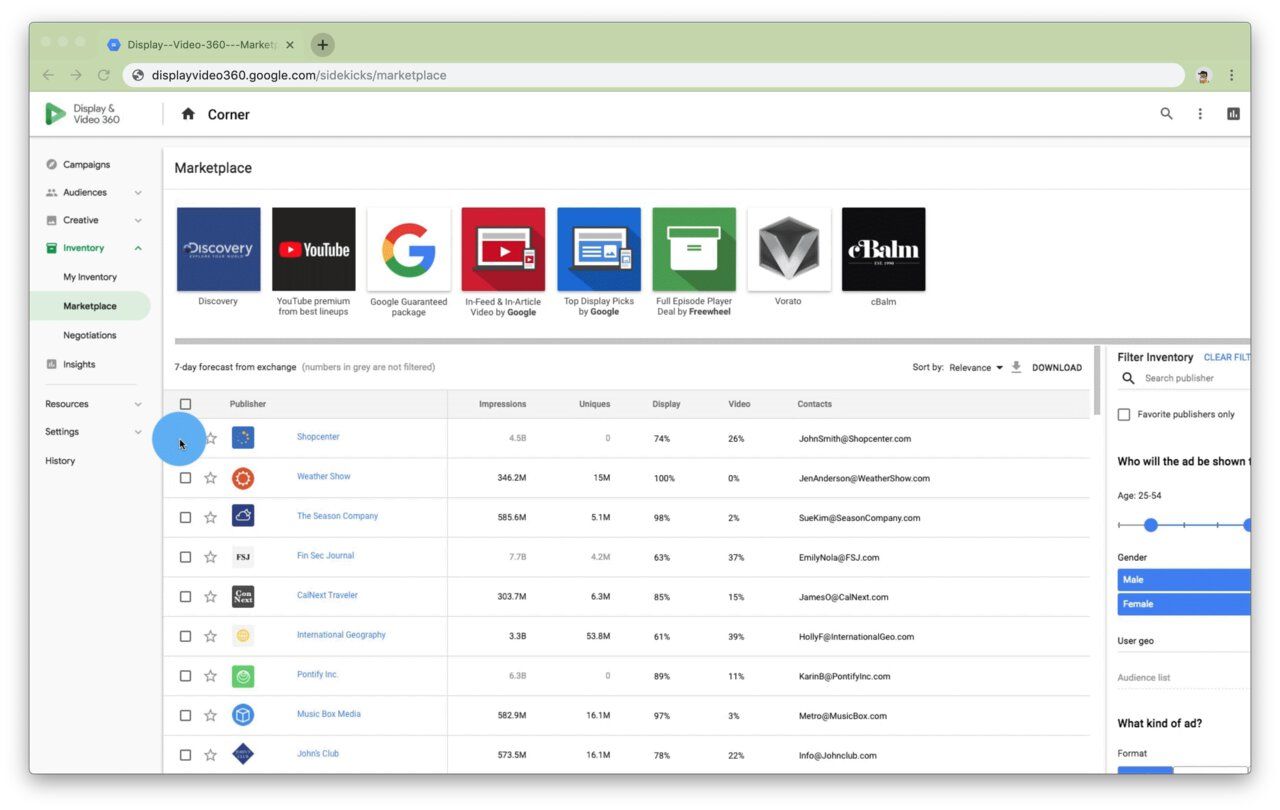
Task: Collapse the Inventory section chevron
Action: click(x=138, y=248)
